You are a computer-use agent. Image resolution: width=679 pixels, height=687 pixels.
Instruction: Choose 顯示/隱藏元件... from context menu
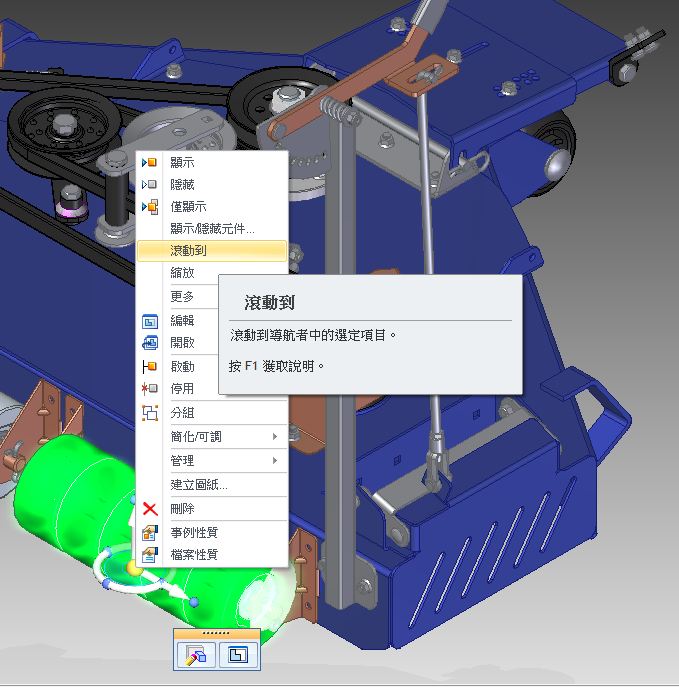click(212, 229)
